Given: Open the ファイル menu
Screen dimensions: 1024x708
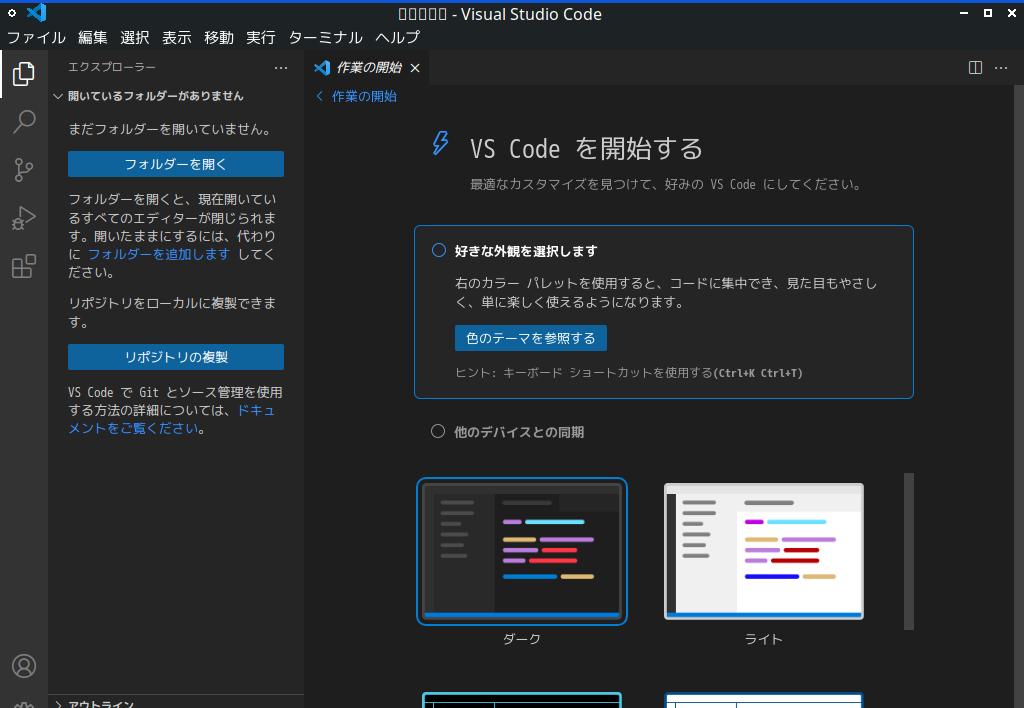Looking at the screenshot, I should [x=37, y=37].
